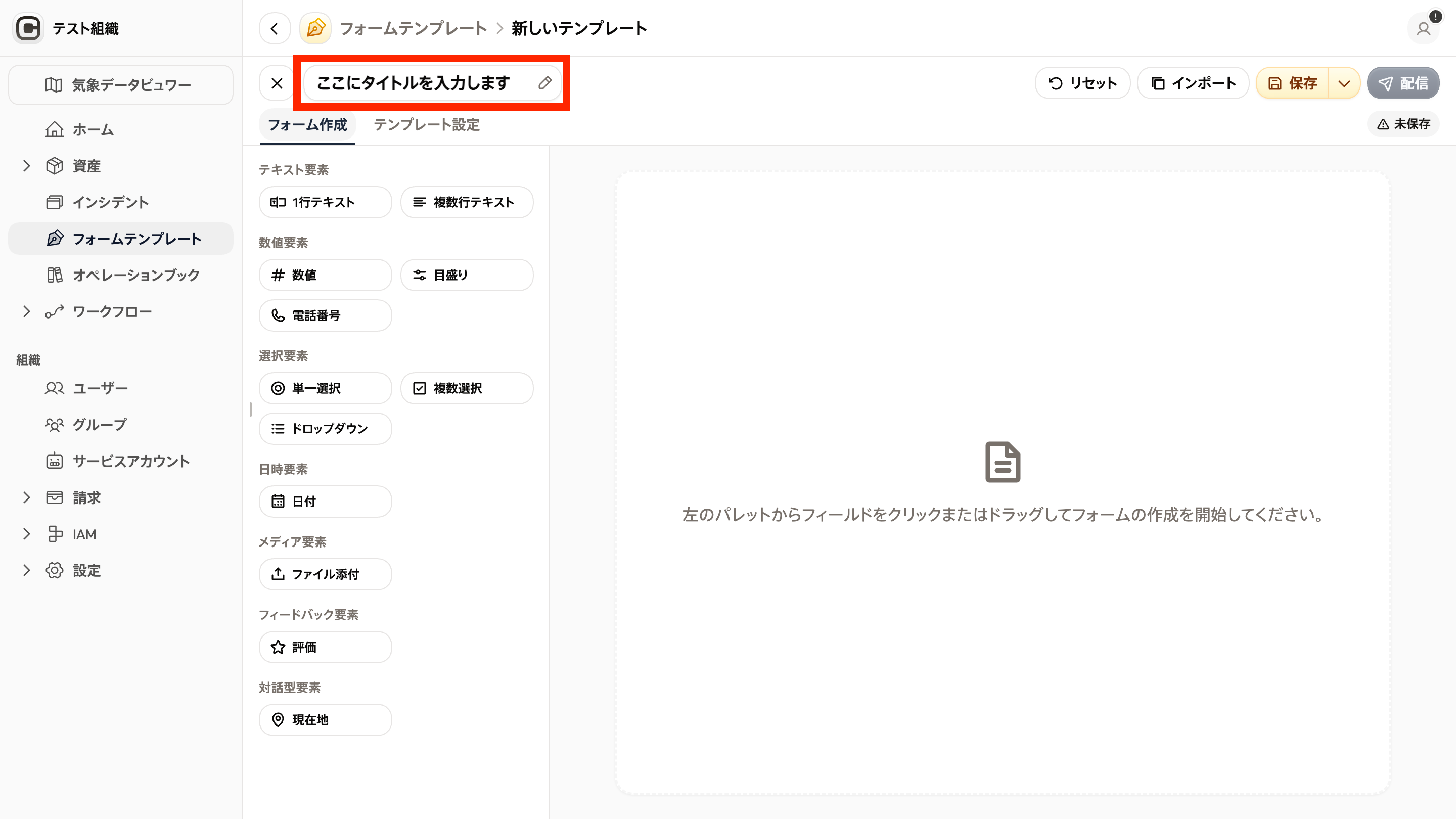Add a ドロップダウン field
This screenshot has width=1456, height=819.
pos(325,428)
